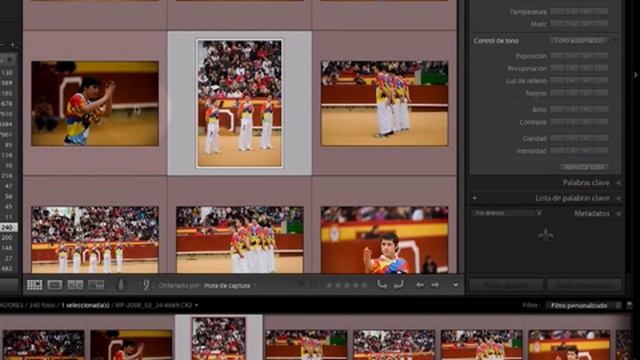Screen dimensions: 640x360
Task: Increase Claridad with rightmost step button
Action: pyautogui.click(x=601, y=138)
